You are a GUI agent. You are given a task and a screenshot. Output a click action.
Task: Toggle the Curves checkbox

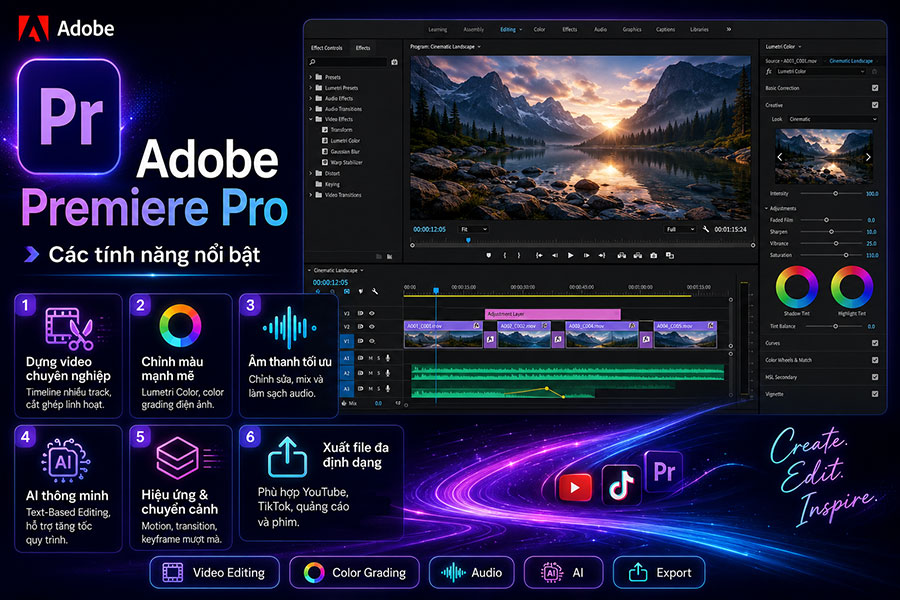point(875,343)
